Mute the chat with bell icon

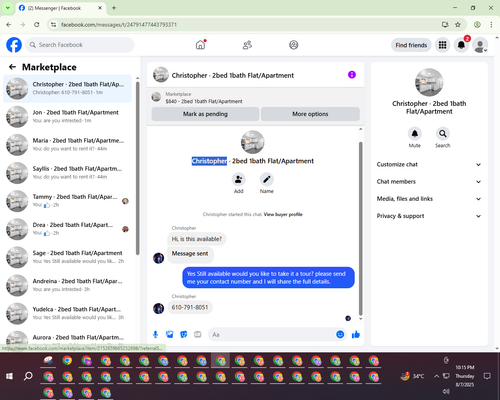coord(415,134)
